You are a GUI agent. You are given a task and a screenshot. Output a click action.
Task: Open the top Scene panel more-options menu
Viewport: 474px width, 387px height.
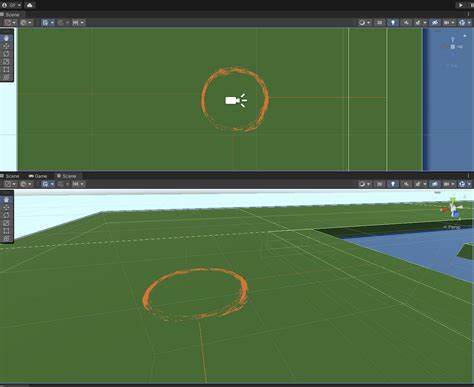pyautogui.click(x=469, y=14)
